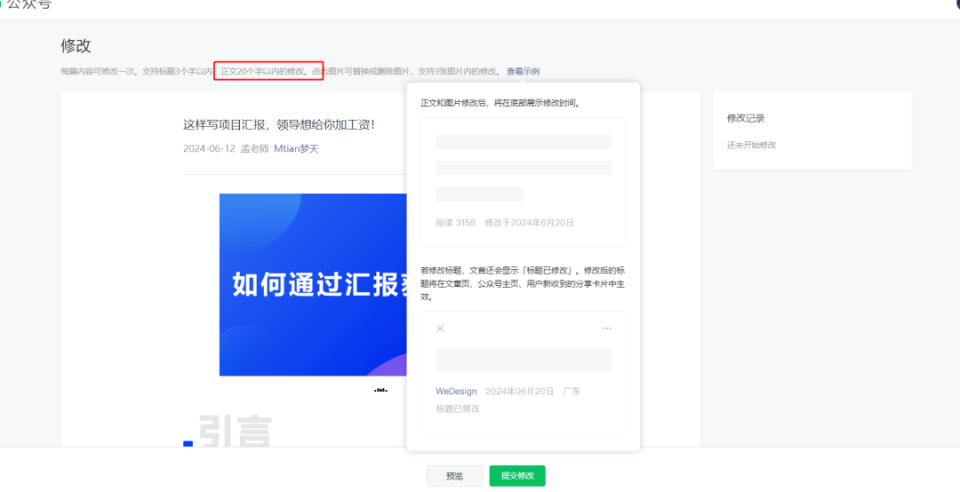The width and height of the screenshot is (960, 492).
Task: Click the 阅读 3158 text in the example
Action: (x=456, y=223)
